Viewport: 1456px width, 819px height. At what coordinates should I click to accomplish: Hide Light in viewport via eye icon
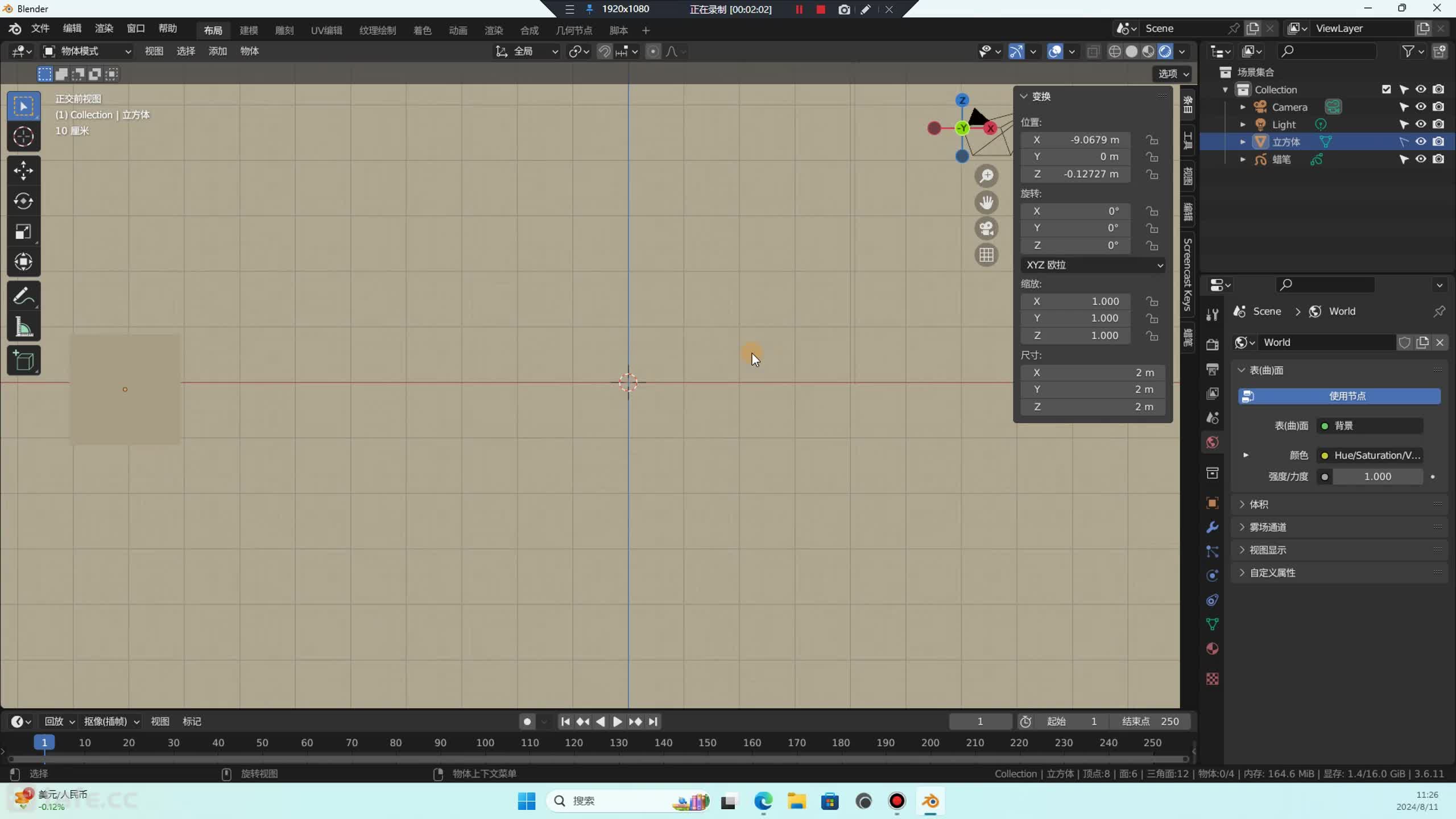click(1421, 124)
